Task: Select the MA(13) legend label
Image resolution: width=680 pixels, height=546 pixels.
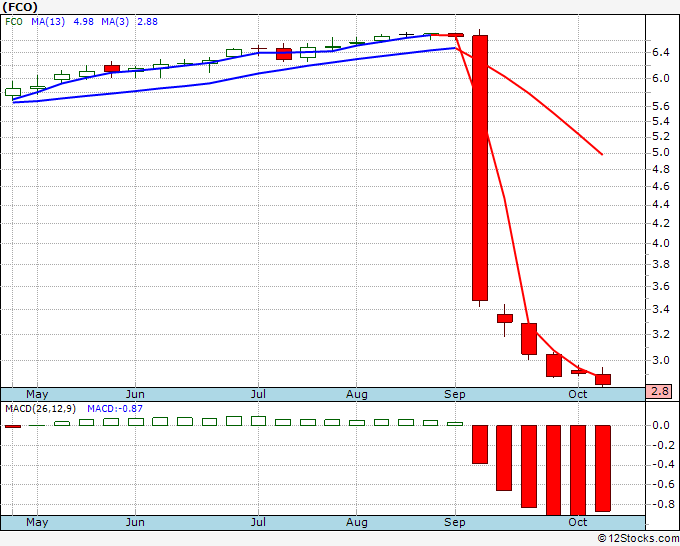Action: (x=48, y=21)
